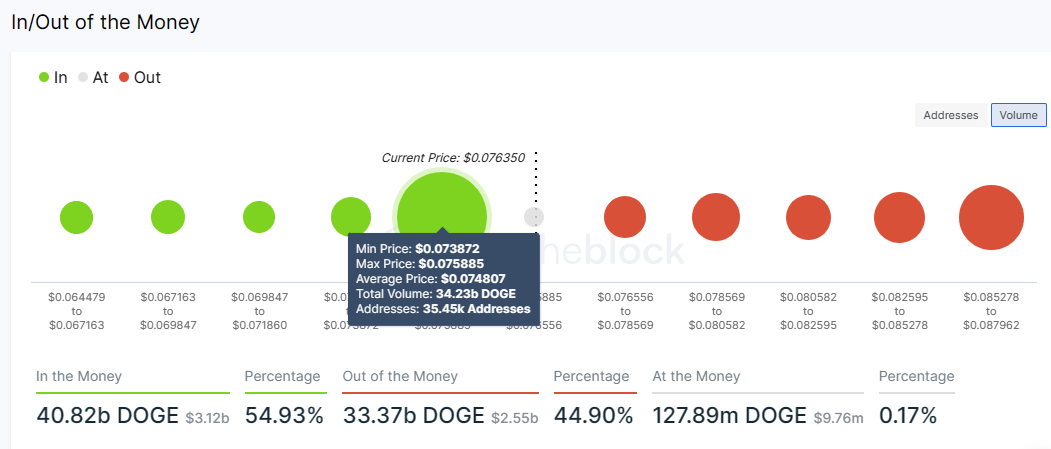The image size is (1051, 449).
Task: Click the $0.064479 to $0.067163 axis label
Action: 76,311
